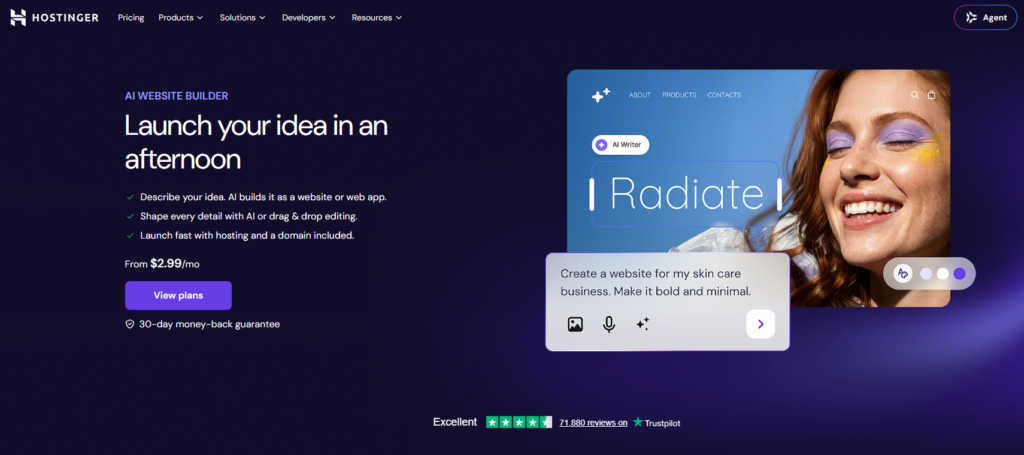Click the From $2.99/mo price text
The image size is (1024, 455).
coord(162,264)
